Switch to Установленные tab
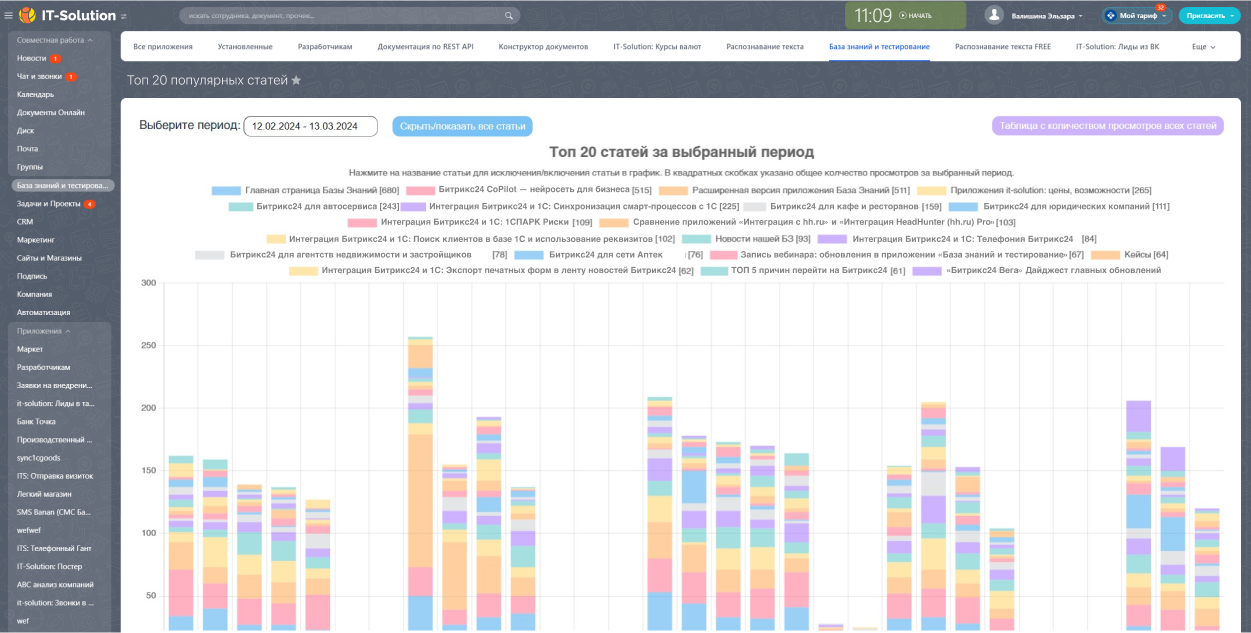This screenshot has height=633, width=1251. (x=245, y=47)
